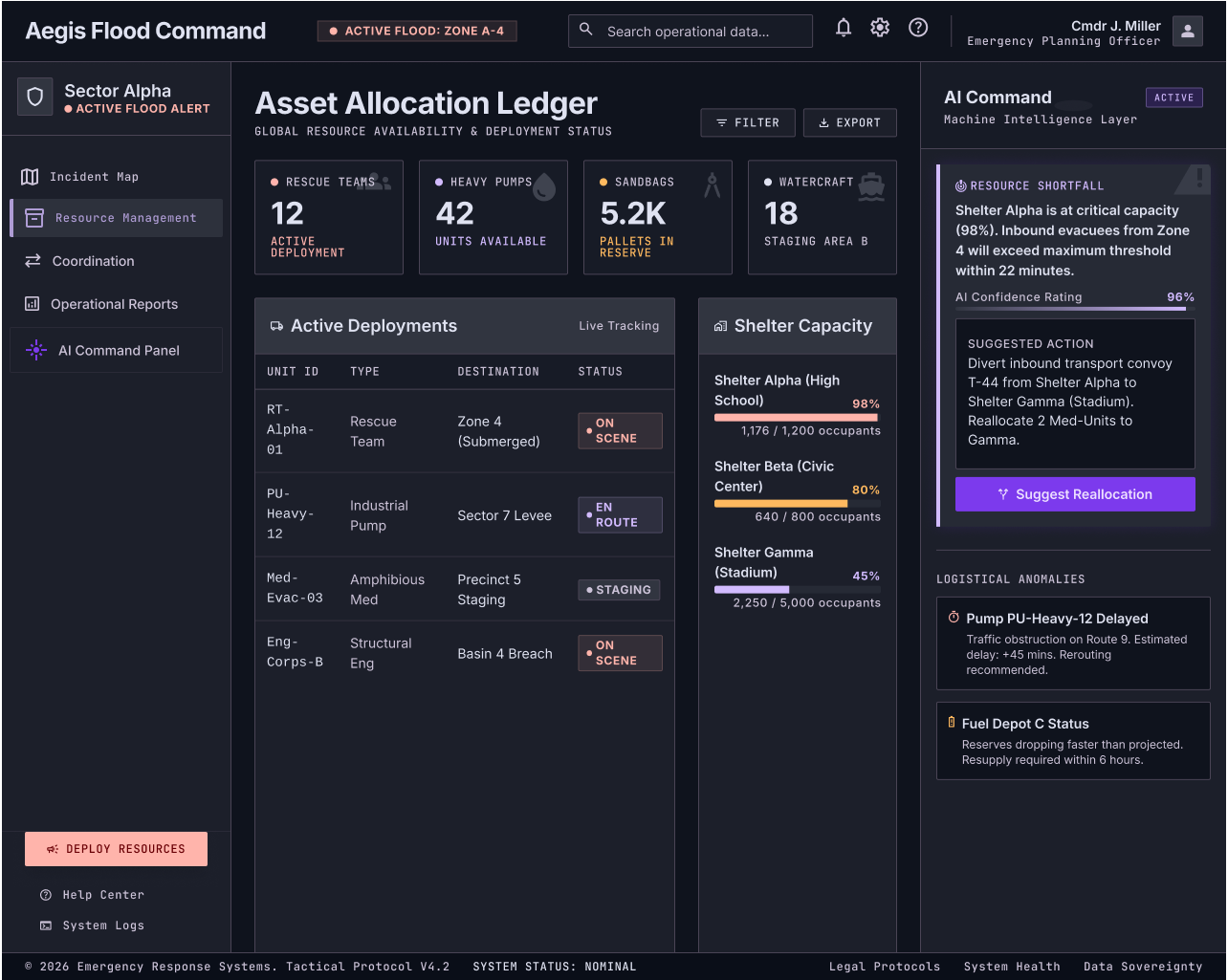The height and width of the screenshot is (980, 1228).
Task: Click the Active Deployments truck icon
Action: pos(276,326)
